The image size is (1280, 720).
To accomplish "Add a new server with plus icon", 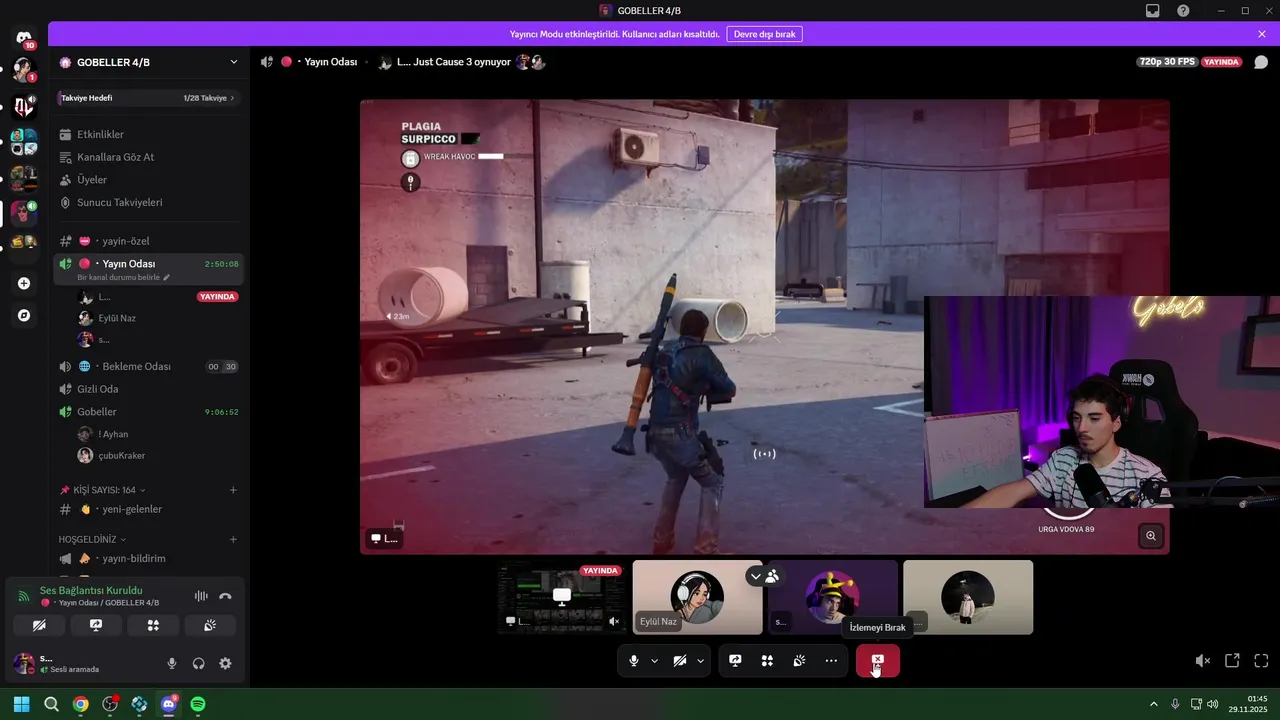I will 24,283.
